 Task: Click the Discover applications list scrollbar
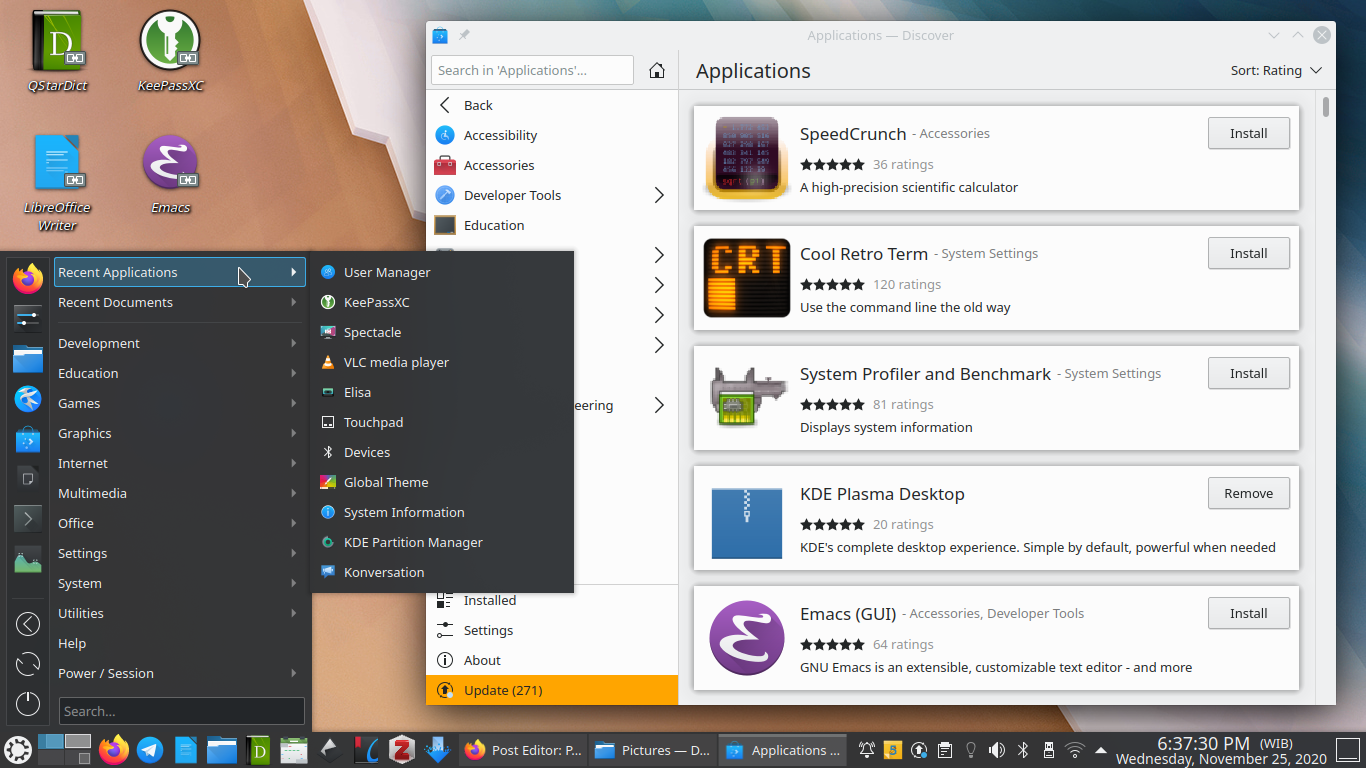1326,107
